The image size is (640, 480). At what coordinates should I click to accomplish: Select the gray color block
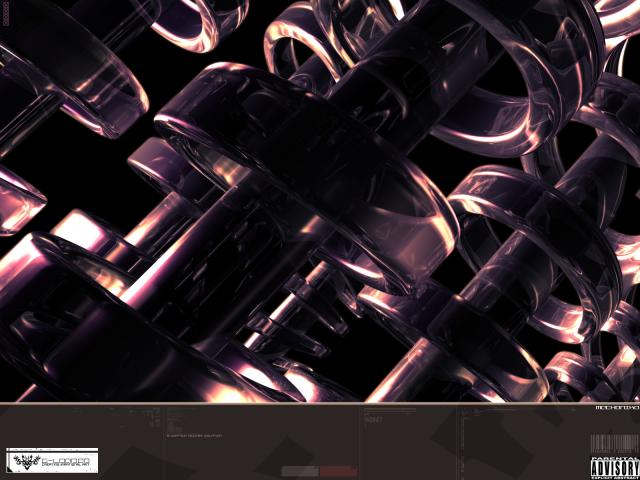[300, 471]
